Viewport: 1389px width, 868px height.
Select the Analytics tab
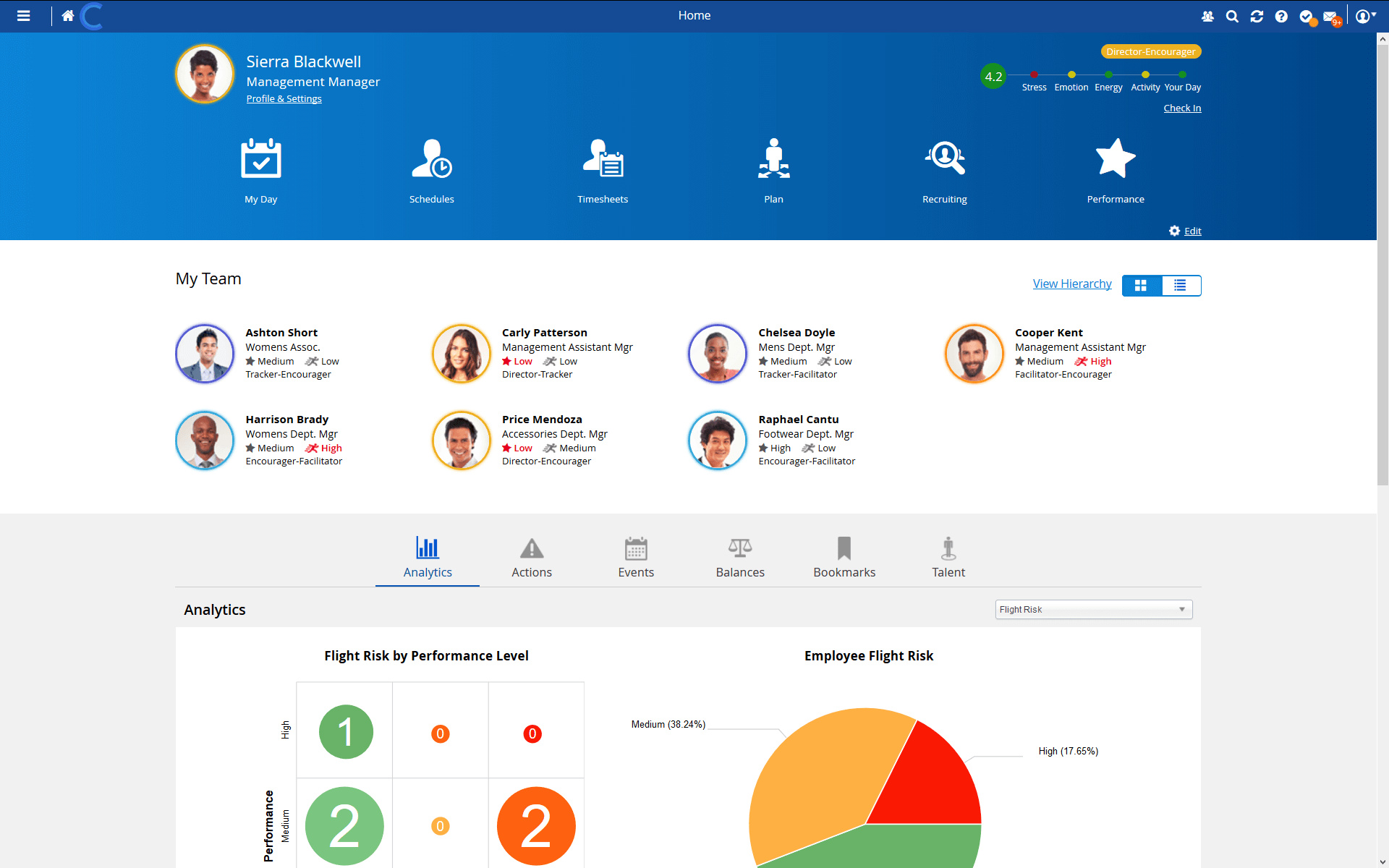tap(427, 557)
